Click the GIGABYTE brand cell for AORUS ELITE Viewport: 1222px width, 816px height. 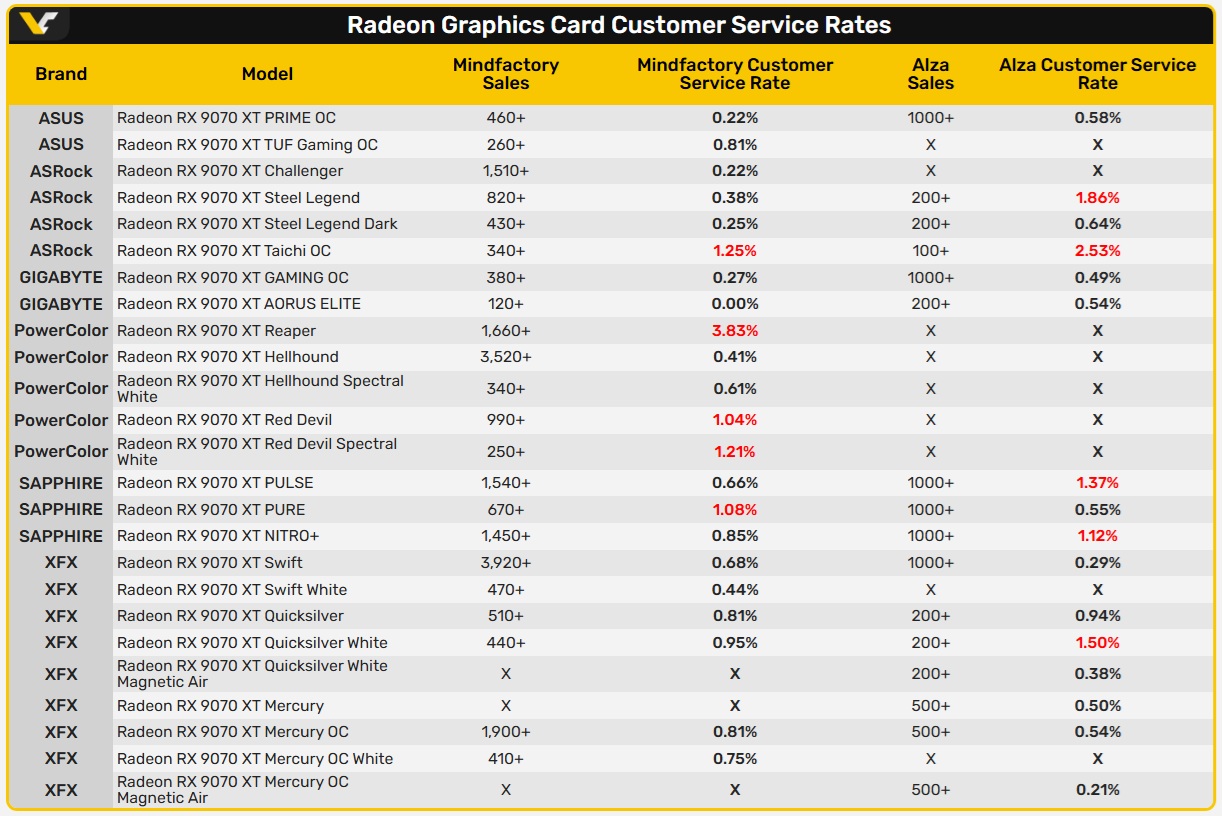pos(61,304)
